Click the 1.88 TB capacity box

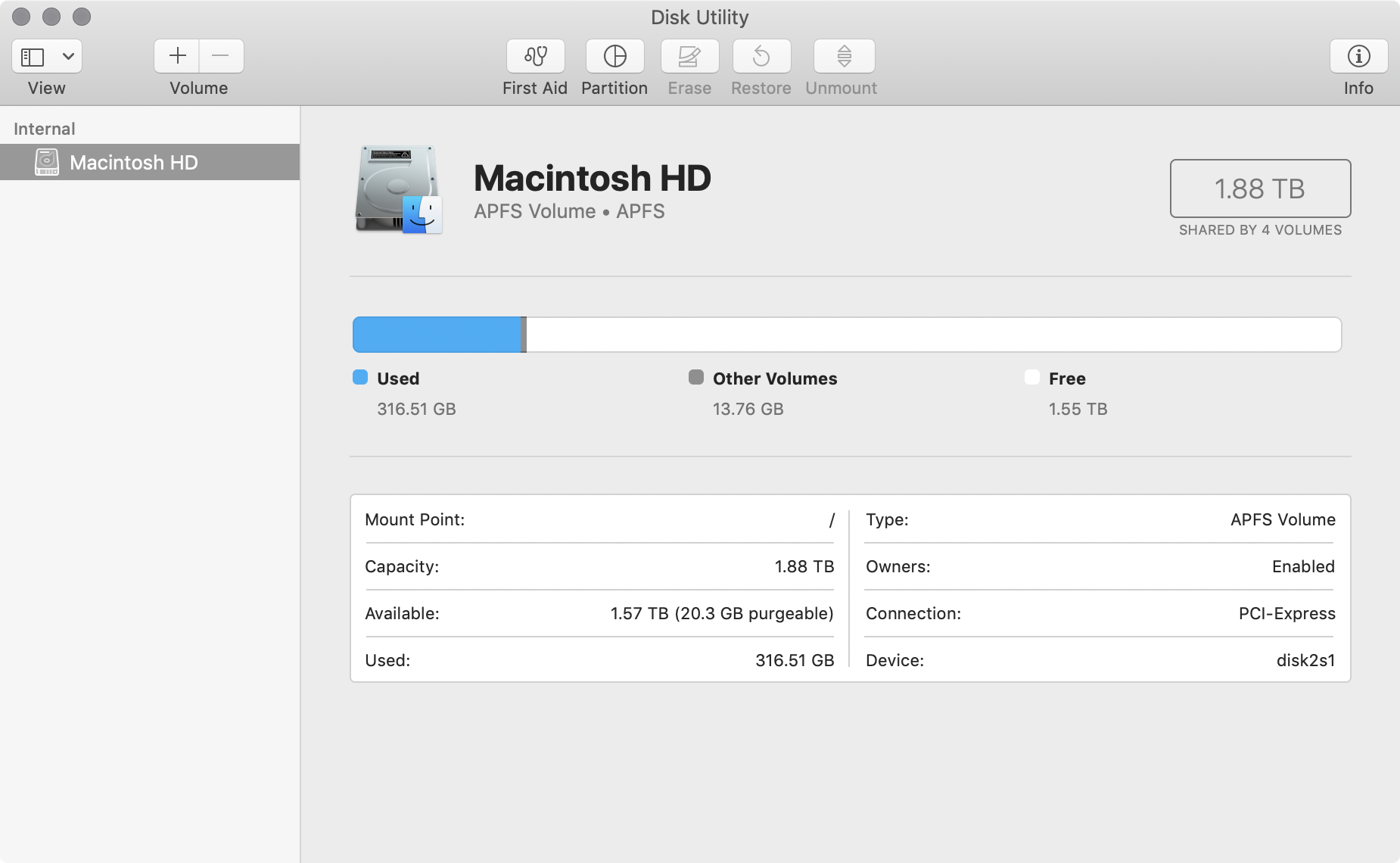point(1260,188)
